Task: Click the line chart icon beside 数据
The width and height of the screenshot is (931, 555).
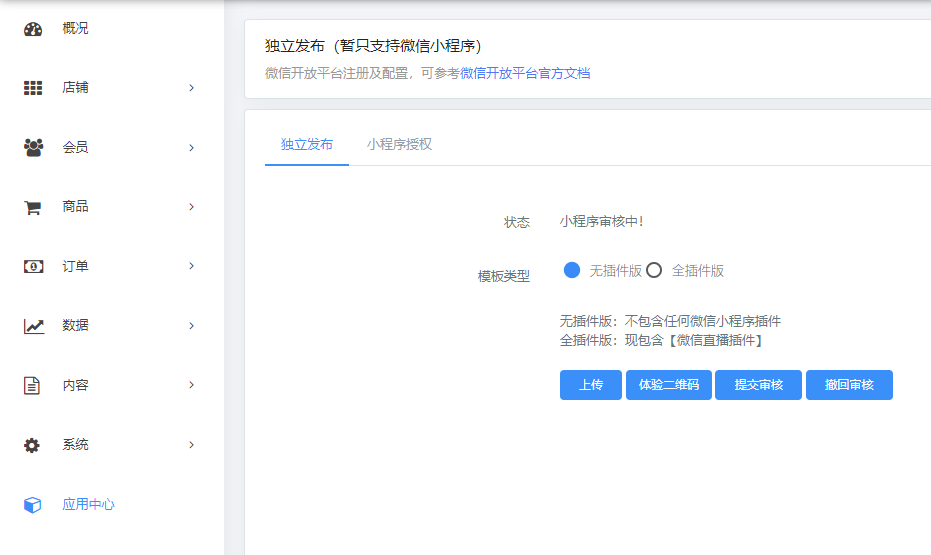Action: (33, 326)
